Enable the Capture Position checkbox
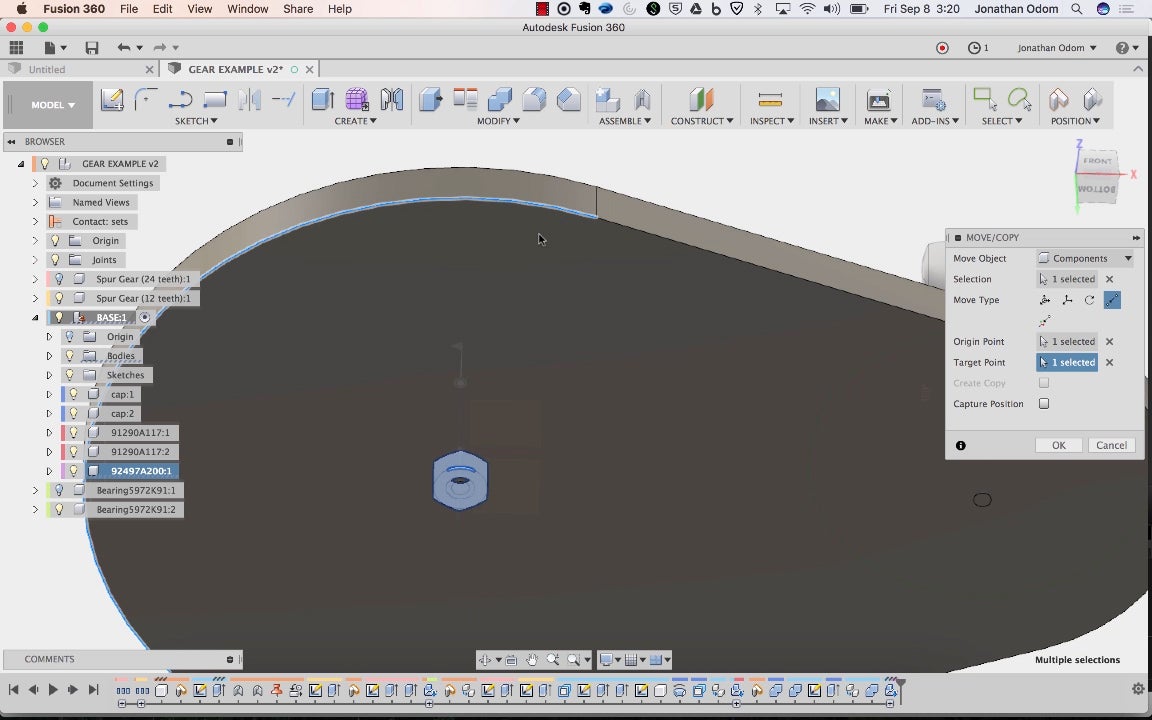Viewport: 1152px width, 720px height. [x=1044, y=404]
